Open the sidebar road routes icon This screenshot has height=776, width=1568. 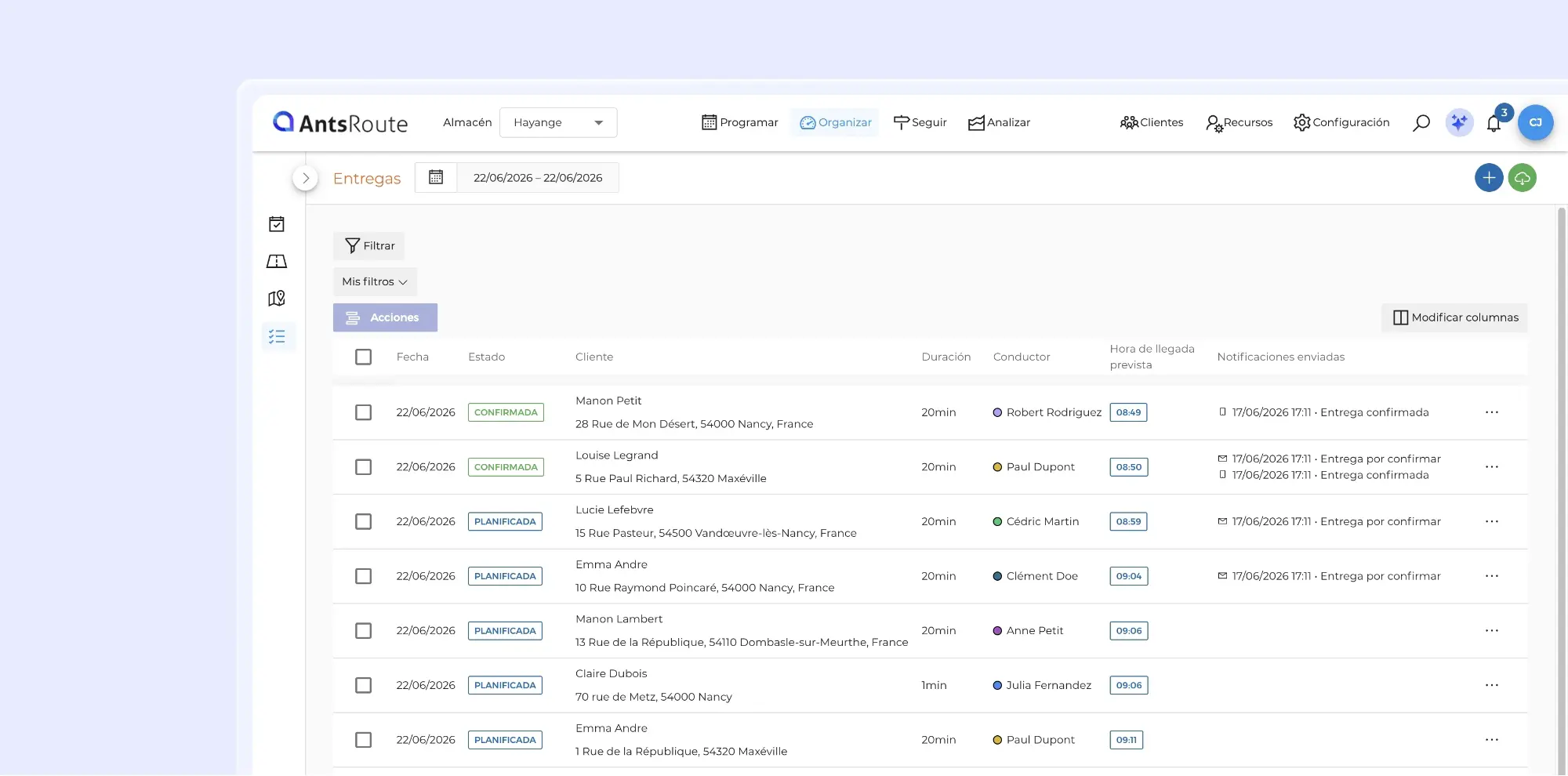[x=277, y=261]
